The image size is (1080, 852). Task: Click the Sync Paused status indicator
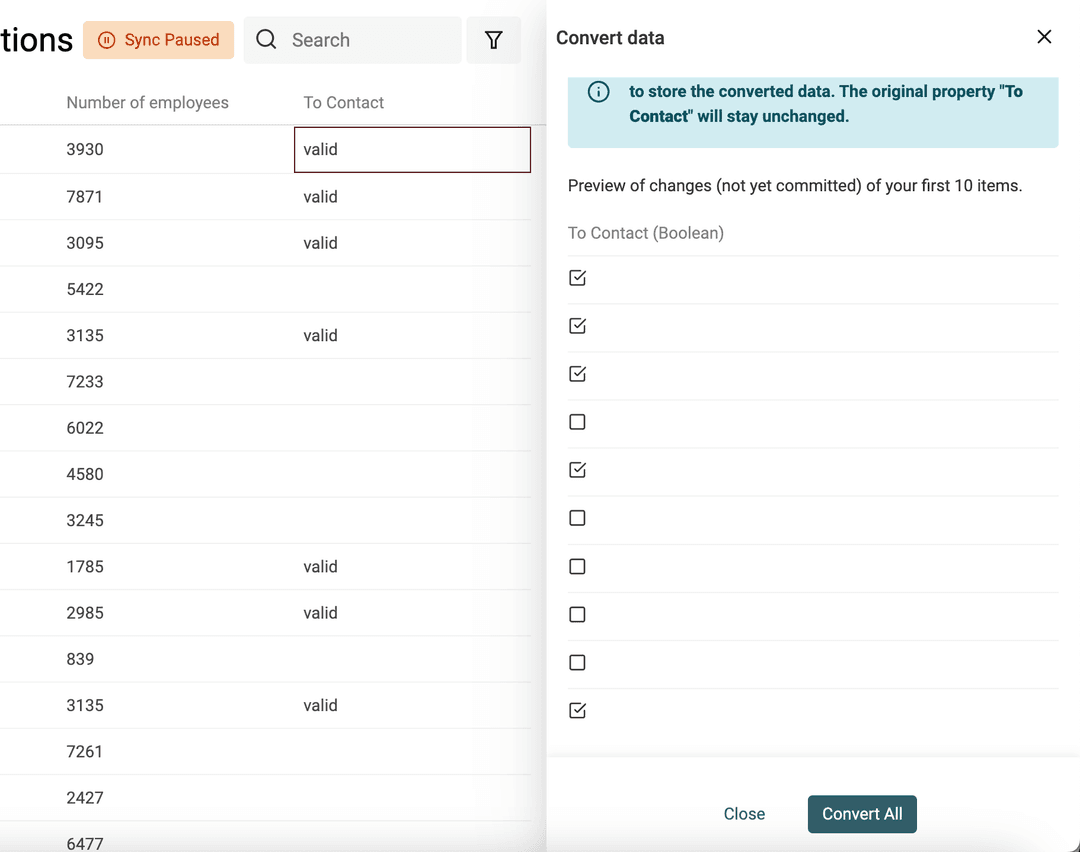[x=158, y=40]
